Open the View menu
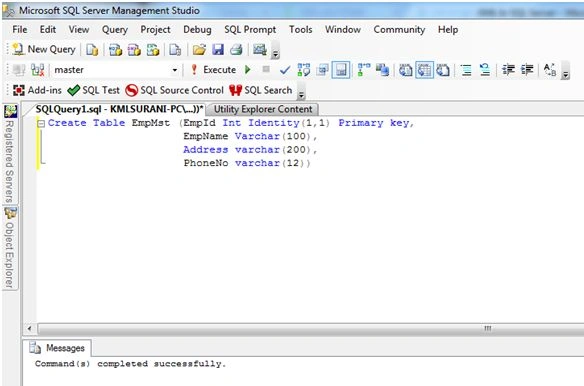Screen dimensions: 584x386 [x=79, y=29]
